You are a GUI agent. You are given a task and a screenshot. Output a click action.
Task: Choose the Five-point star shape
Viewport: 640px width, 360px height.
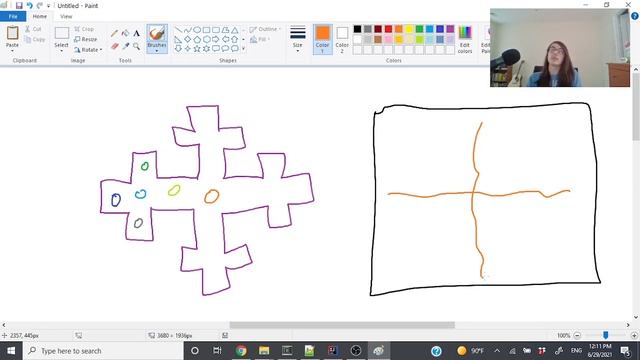[x=197, y=49]
